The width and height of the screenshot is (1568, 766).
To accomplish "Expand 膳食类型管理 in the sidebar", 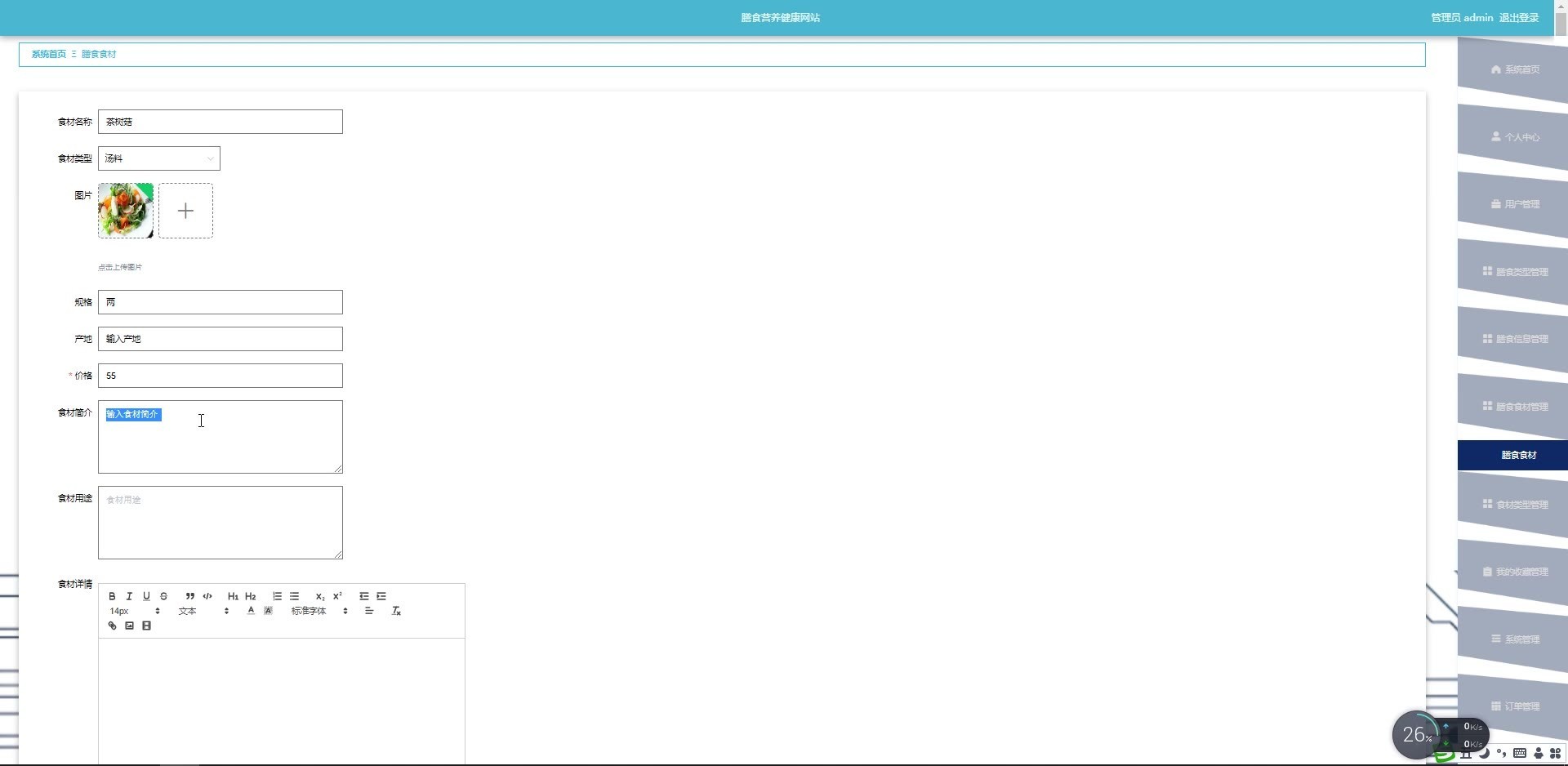I will [x=1515, y=272].
